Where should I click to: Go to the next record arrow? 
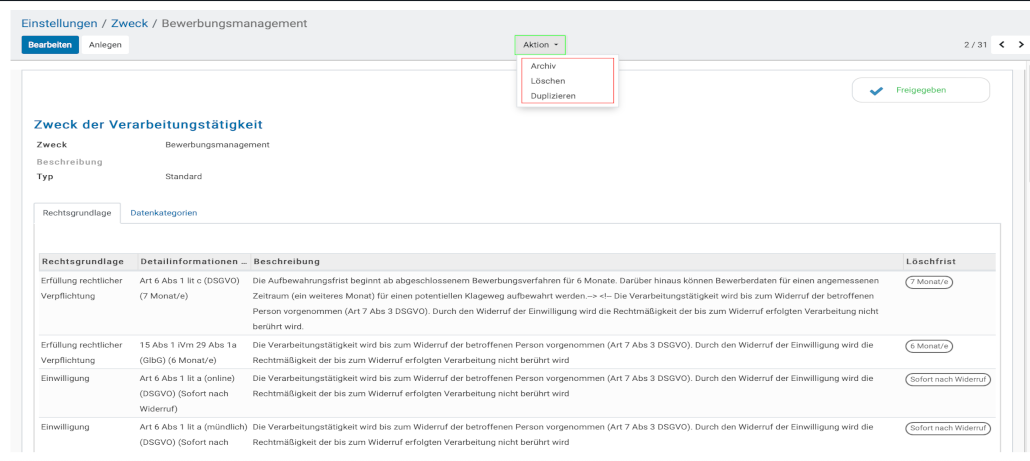click(x=1021, y=45)
